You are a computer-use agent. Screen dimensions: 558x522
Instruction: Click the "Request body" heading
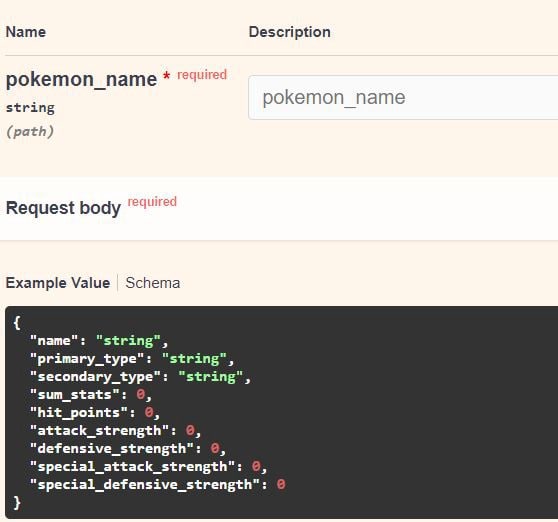(x=63, y=208)
